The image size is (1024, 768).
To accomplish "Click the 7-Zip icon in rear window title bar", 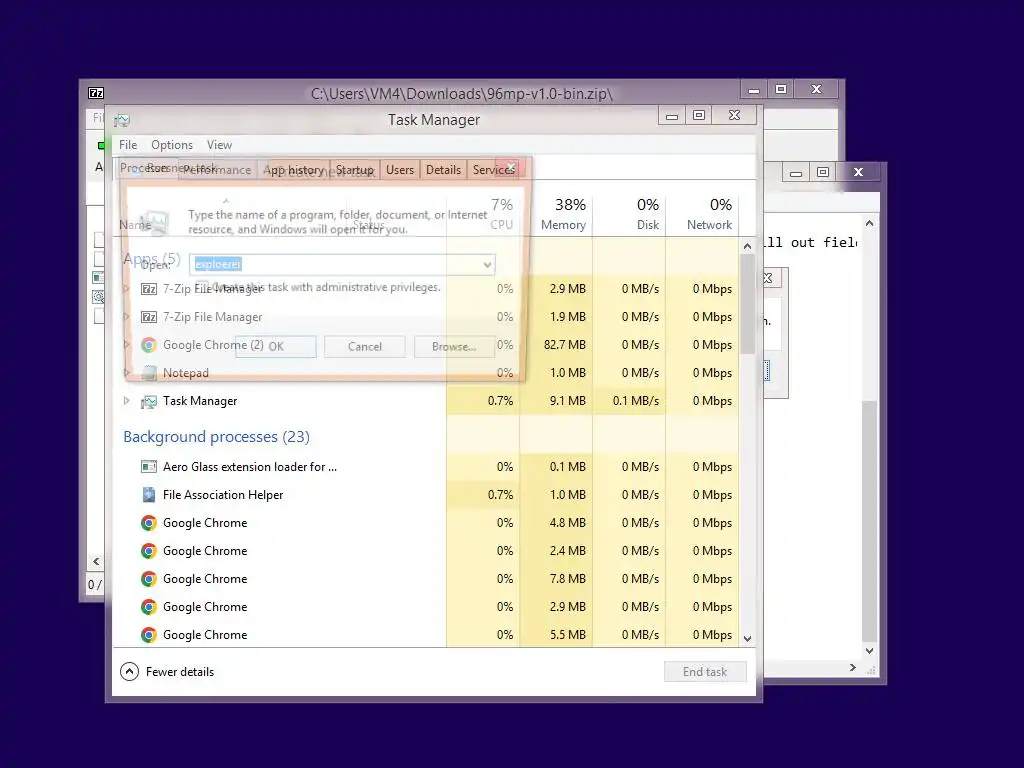I will click(96, 93).
